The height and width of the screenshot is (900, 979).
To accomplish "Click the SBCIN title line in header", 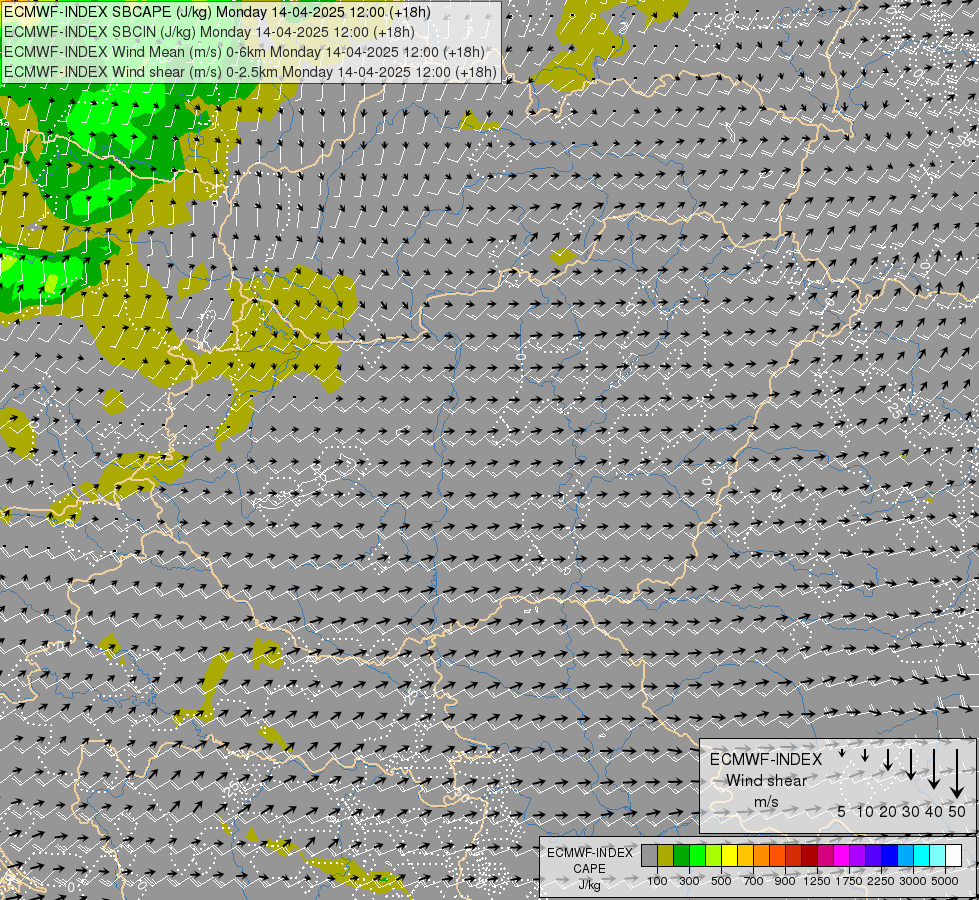I will point(209,32).
